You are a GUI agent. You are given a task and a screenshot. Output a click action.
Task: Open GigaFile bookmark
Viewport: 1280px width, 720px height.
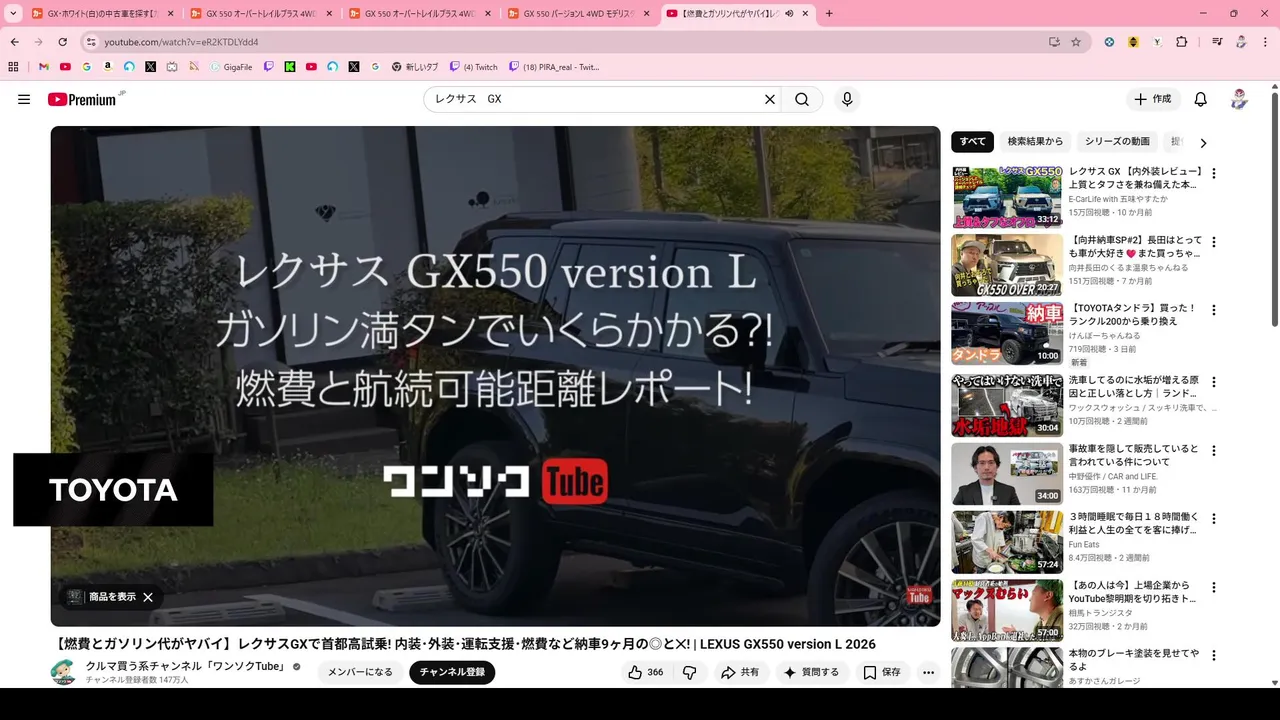coord(231,67)
